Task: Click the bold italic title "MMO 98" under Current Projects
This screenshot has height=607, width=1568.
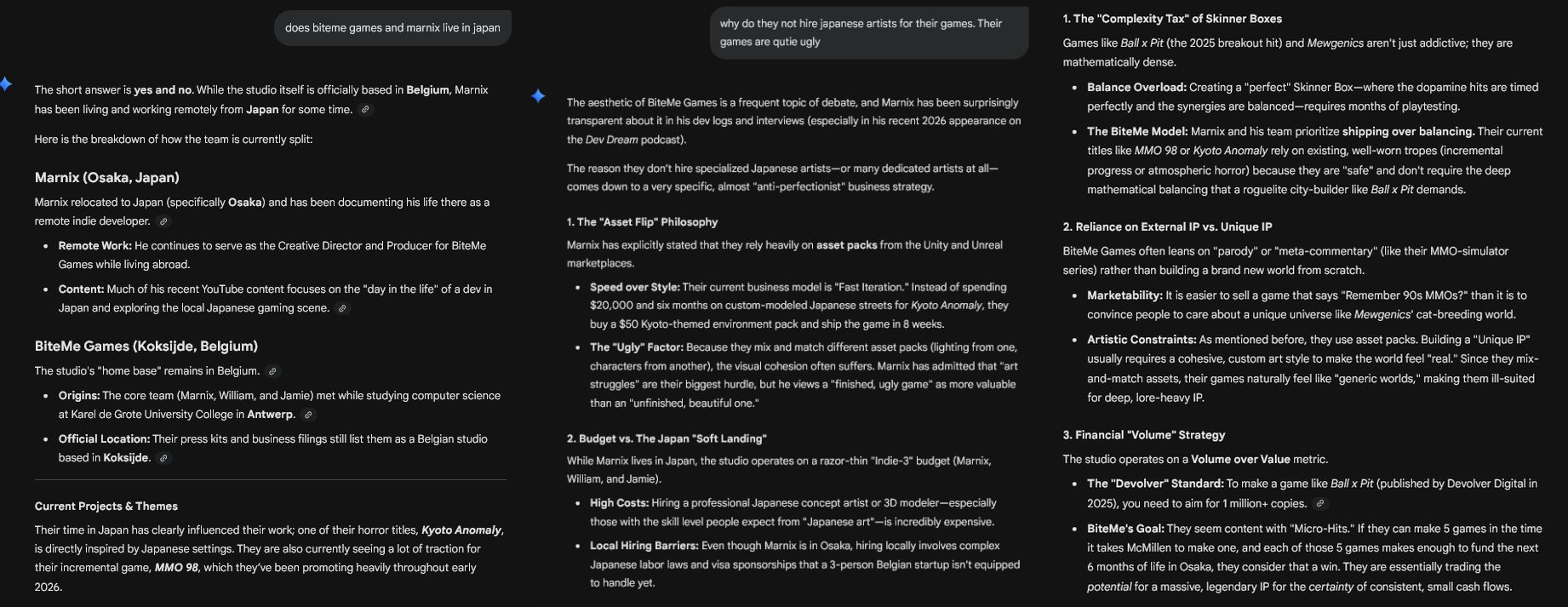Action: pyautogui.click(x=176, y=568)
